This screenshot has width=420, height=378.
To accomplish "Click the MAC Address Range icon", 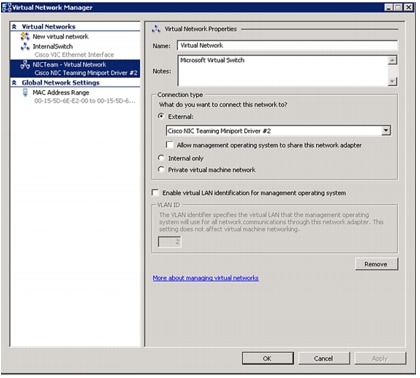I will click(25, 93).
